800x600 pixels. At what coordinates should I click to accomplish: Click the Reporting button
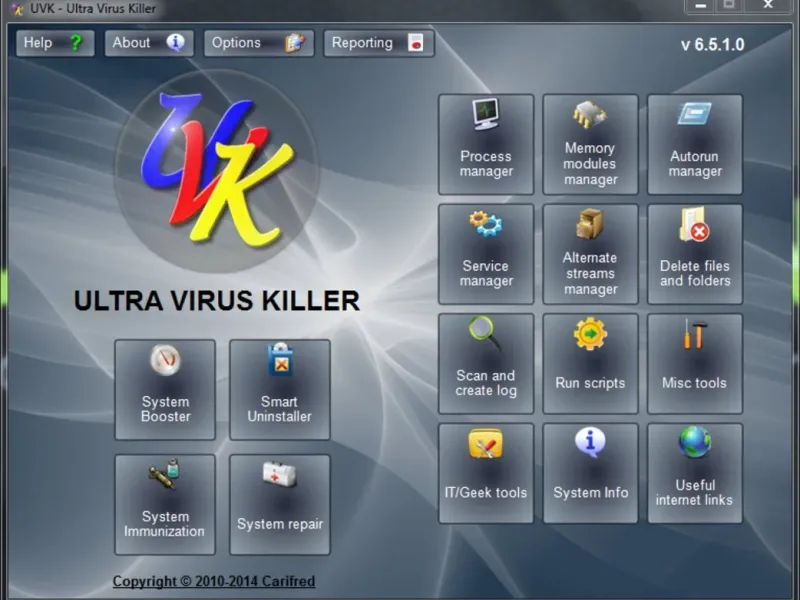[379, 43]
